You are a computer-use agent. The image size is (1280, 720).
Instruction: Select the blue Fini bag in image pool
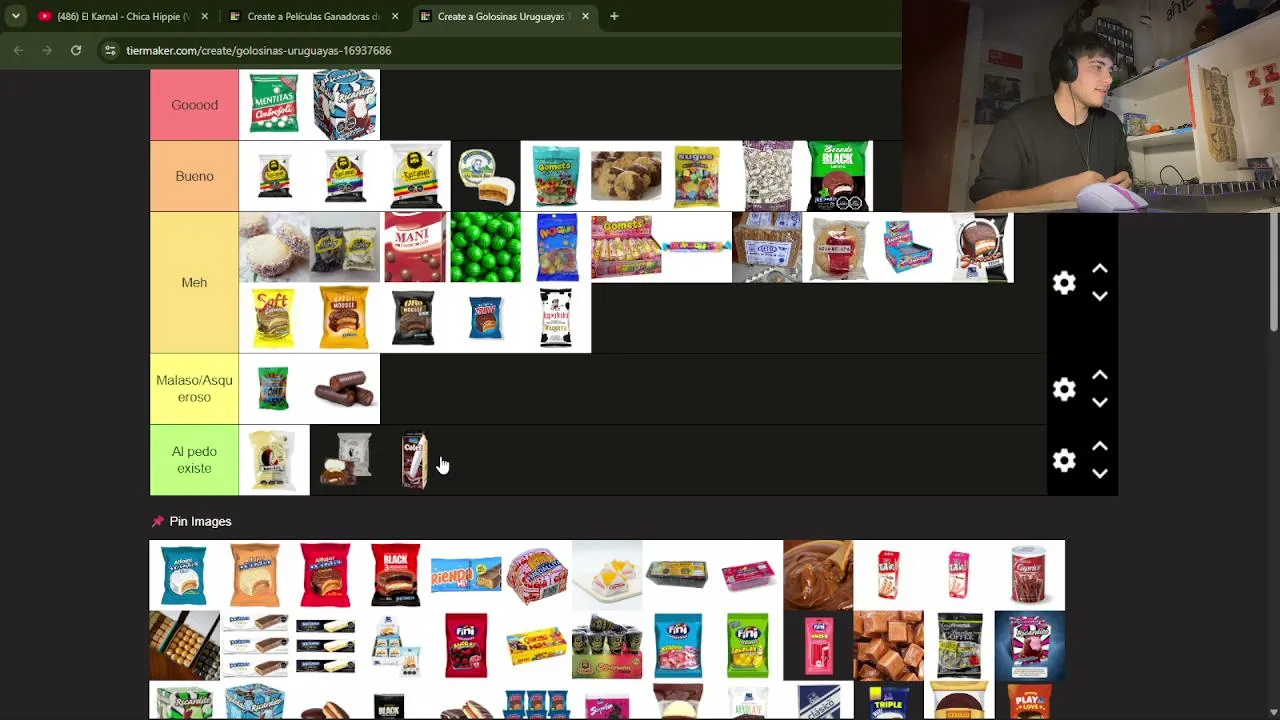point(678,646)
